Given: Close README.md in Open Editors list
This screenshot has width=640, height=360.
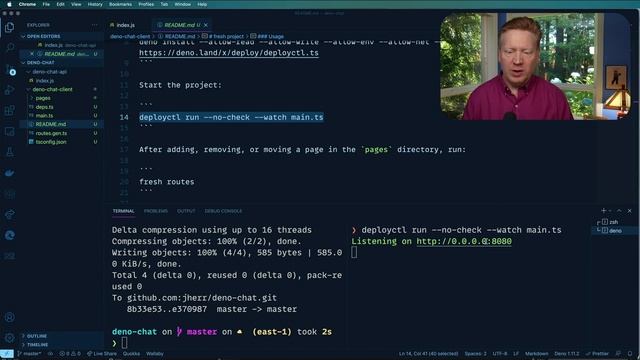Looking at the screenshot, I should (x=32, y=54).
